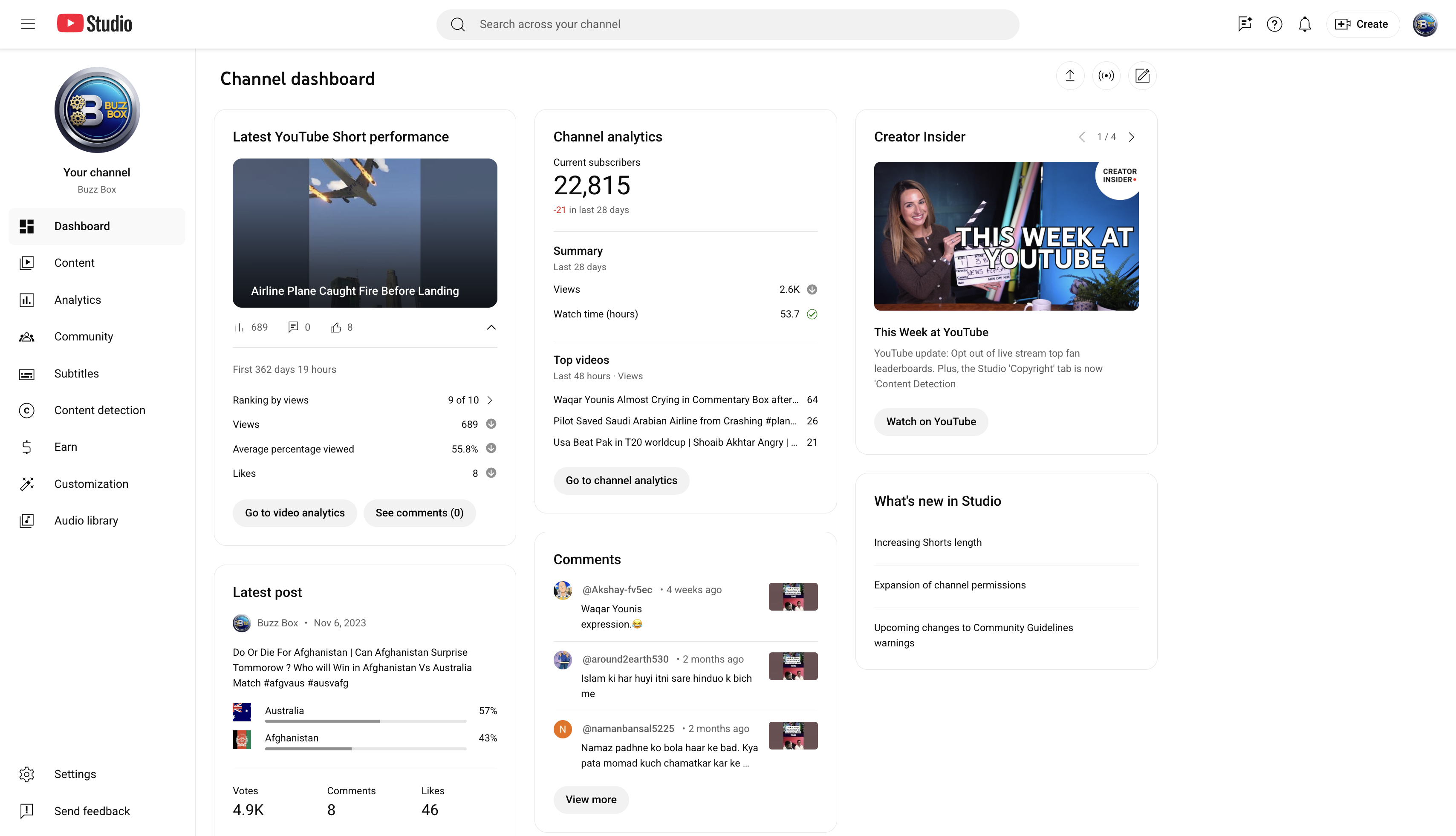Viewport: 1456px width, 836px height.
Task: Open the Help question mark icon
Action: point(1274,24)
